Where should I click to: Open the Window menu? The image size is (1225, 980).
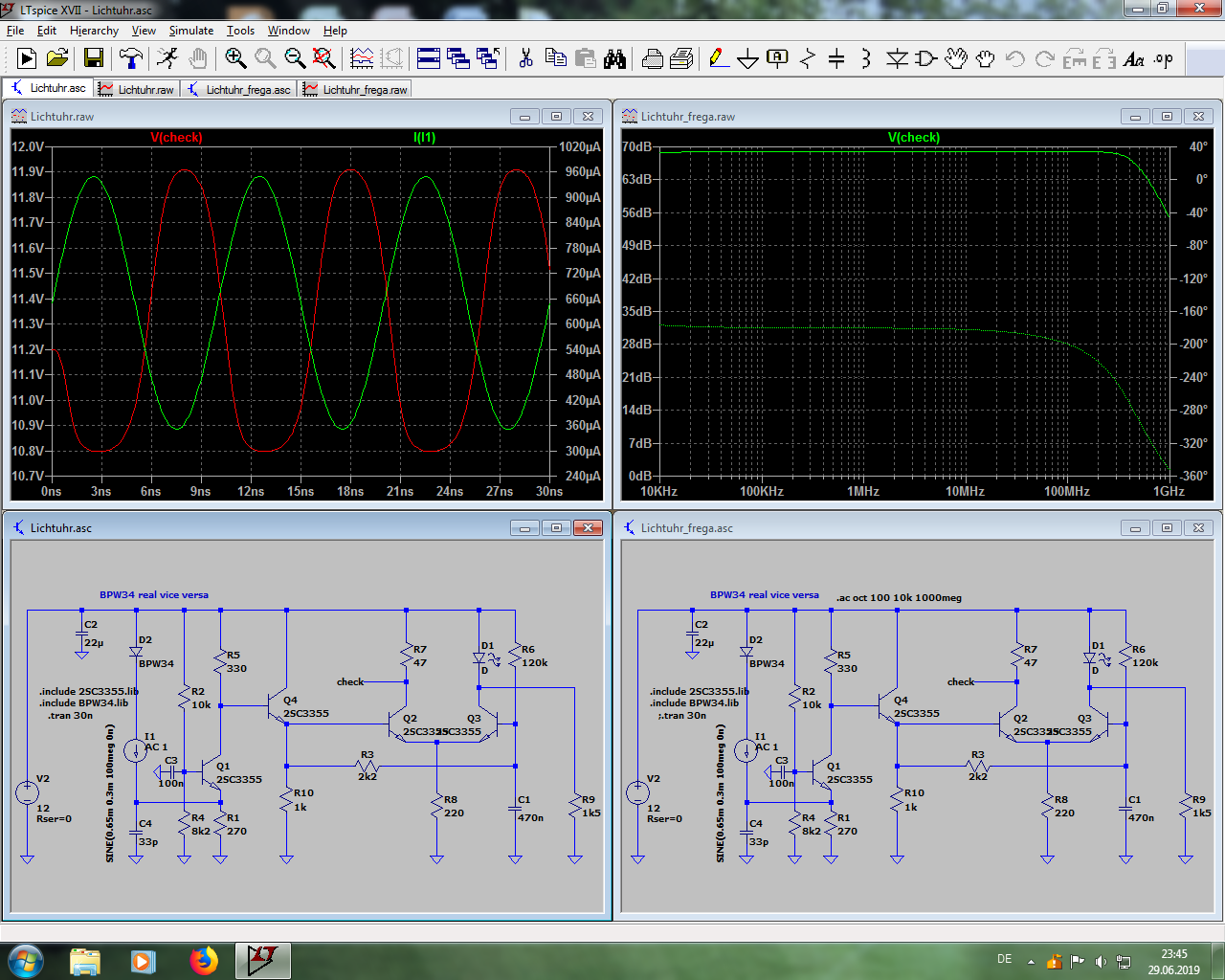pos(288,31)
